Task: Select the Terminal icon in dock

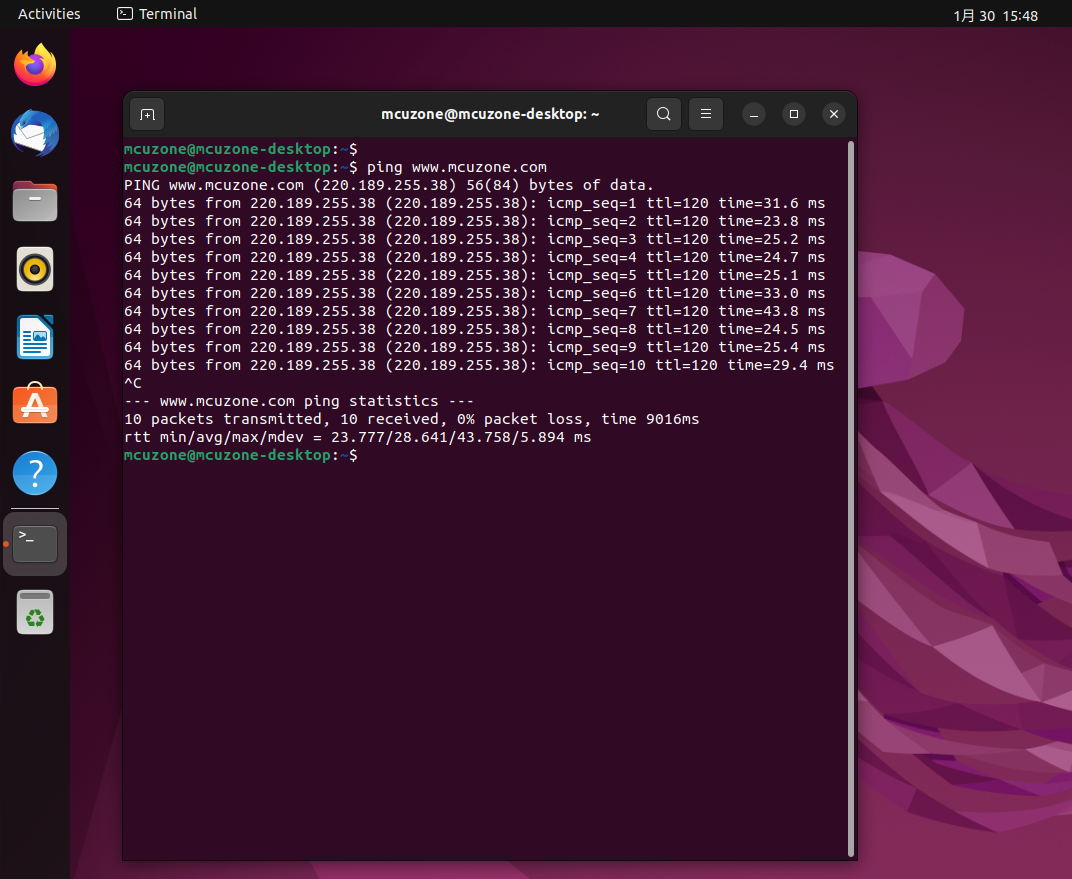Action: pos(35,544)
